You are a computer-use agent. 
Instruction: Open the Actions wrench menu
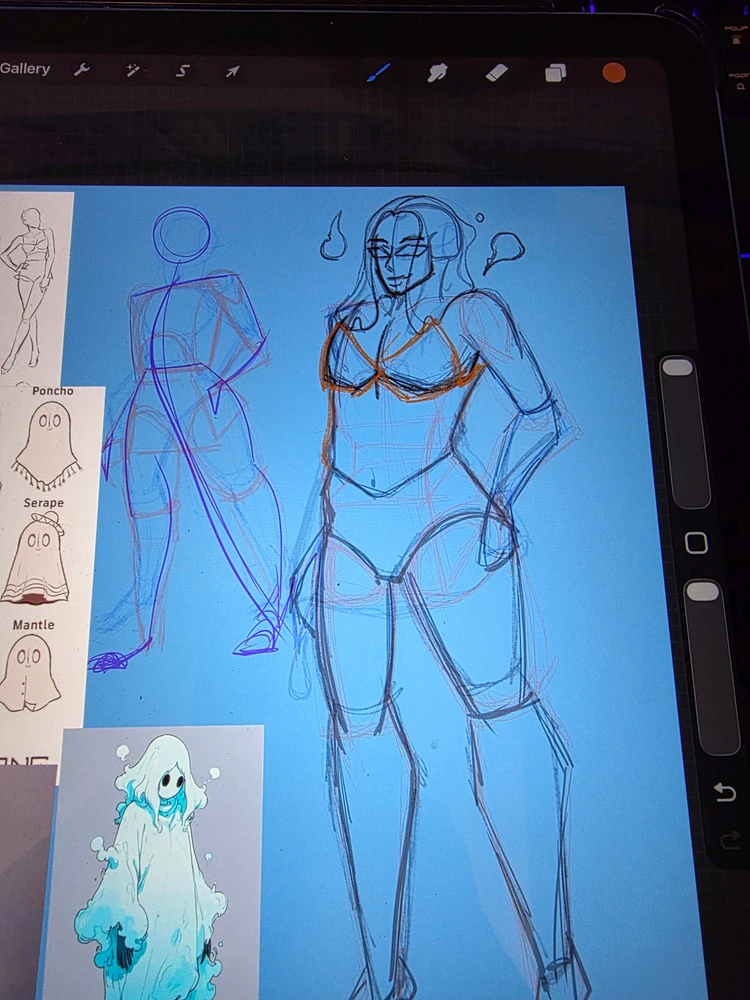[82, 70]
